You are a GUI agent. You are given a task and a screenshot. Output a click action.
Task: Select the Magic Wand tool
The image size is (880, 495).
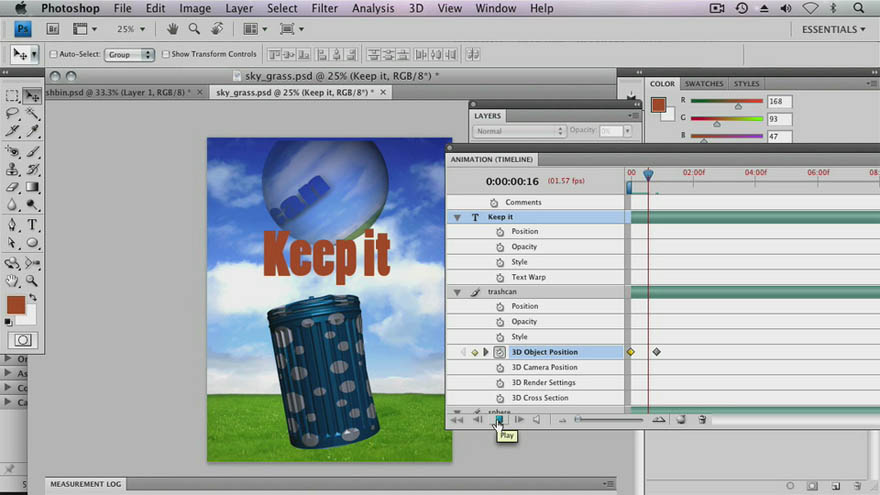click(x=32, y=113)
